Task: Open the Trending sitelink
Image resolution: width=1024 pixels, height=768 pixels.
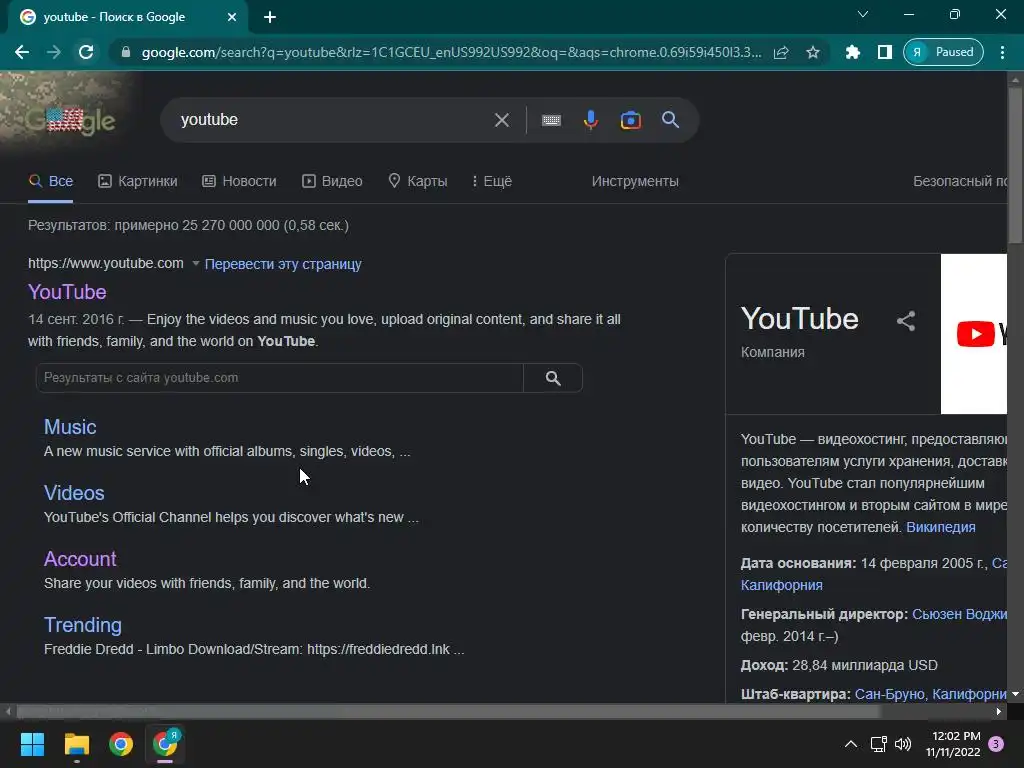Action: [x=82, y=625]
